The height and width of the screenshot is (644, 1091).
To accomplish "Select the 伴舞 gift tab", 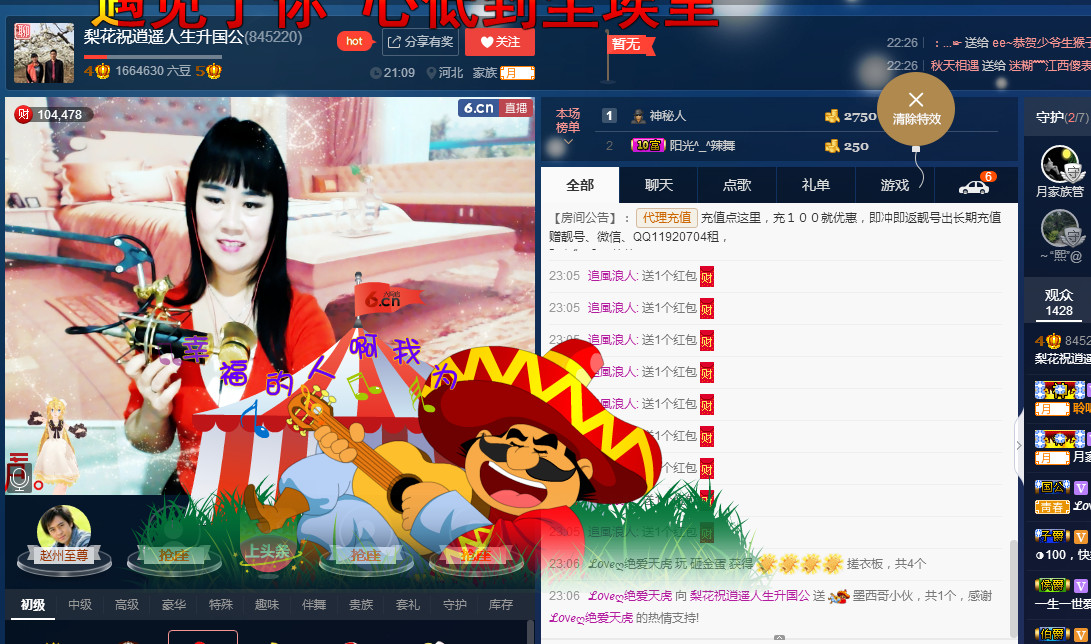I will click(x=314, y=604).
